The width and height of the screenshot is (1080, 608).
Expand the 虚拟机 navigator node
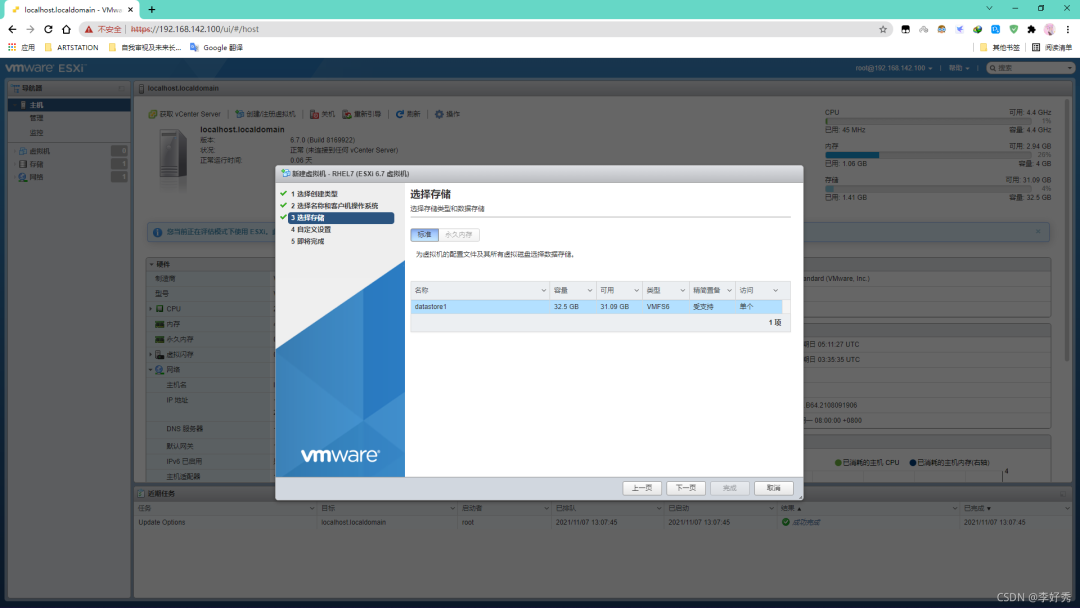click(14, 151)
